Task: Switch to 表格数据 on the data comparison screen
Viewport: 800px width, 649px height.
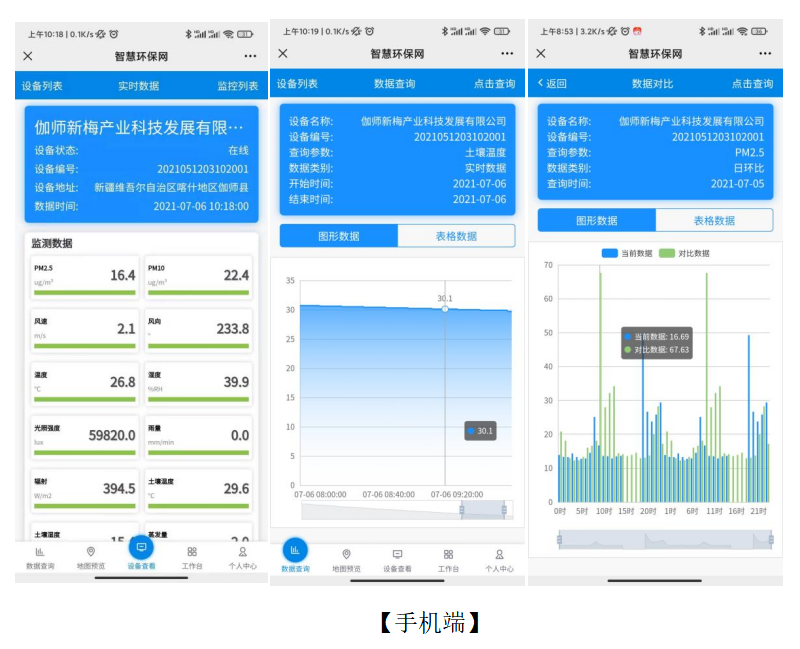Action: 714,220
